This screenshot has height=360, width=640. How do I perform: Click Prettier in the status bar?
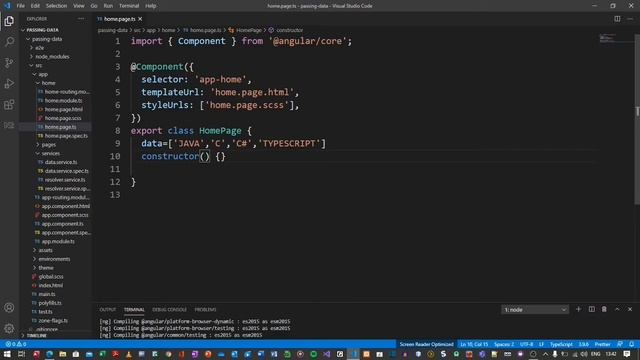pos(602,344)
